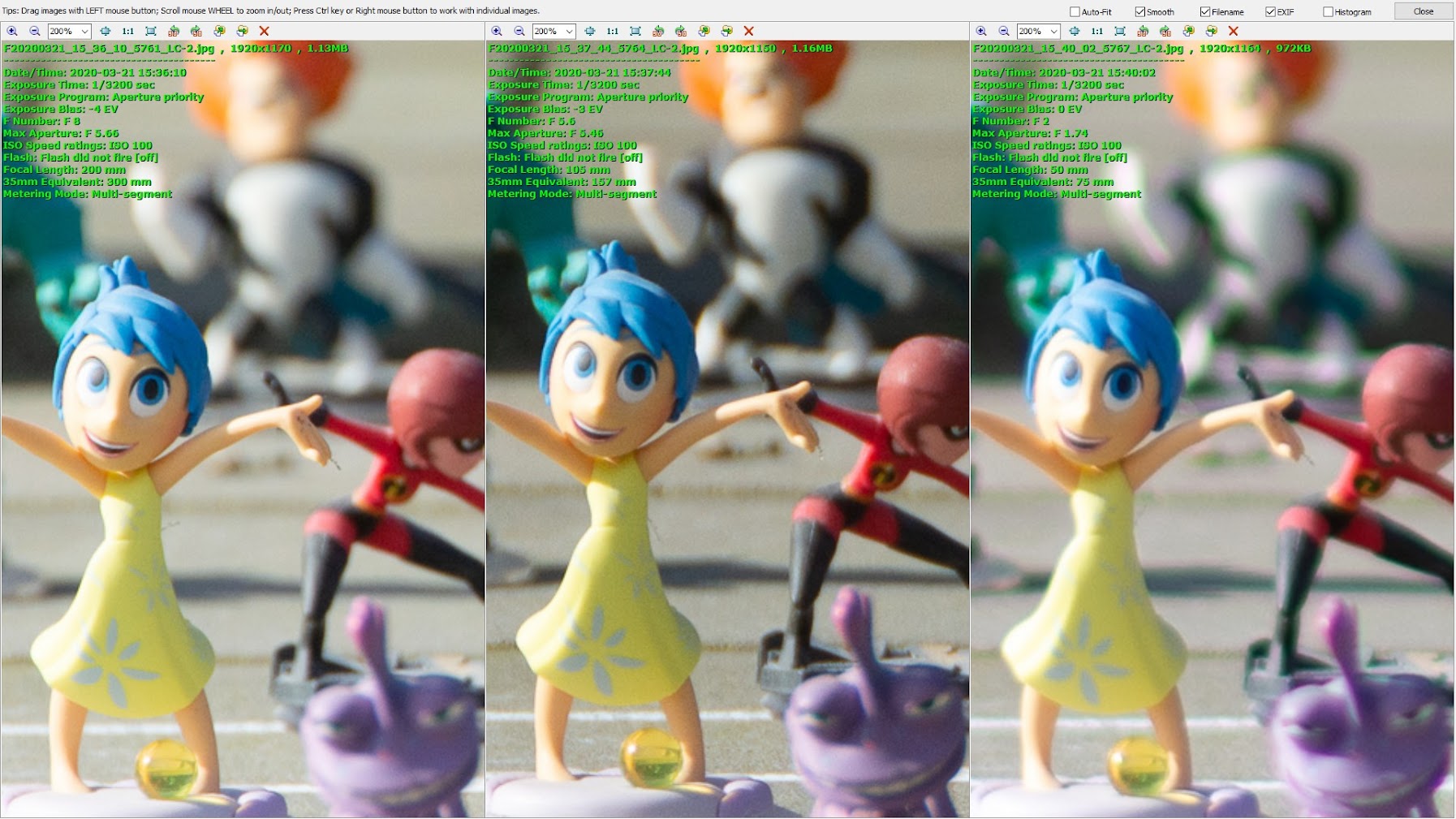Copy the 5761 image to folder
This screenshot has width=1456, height=819.
(x=219, y=31)
